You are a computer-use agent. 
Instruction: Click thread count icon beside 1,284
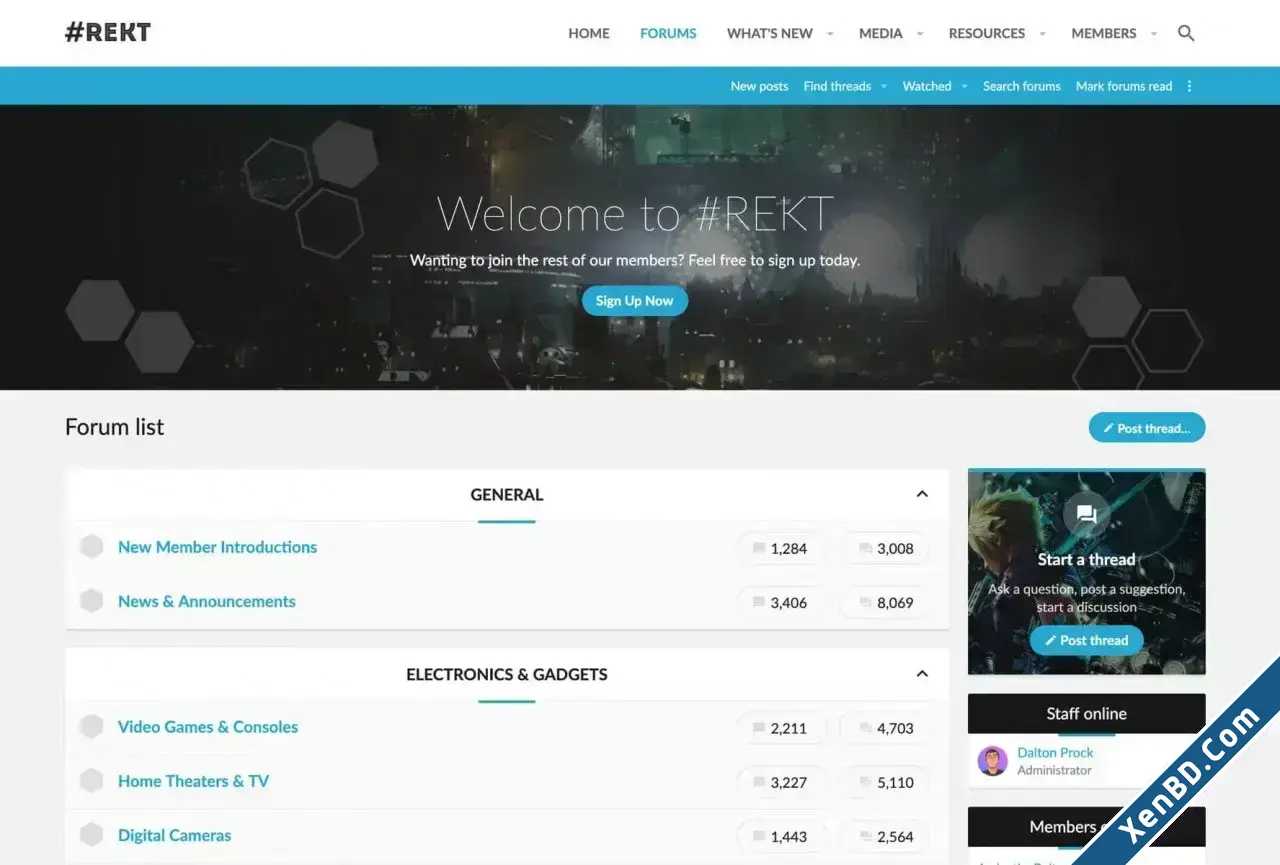759,548
